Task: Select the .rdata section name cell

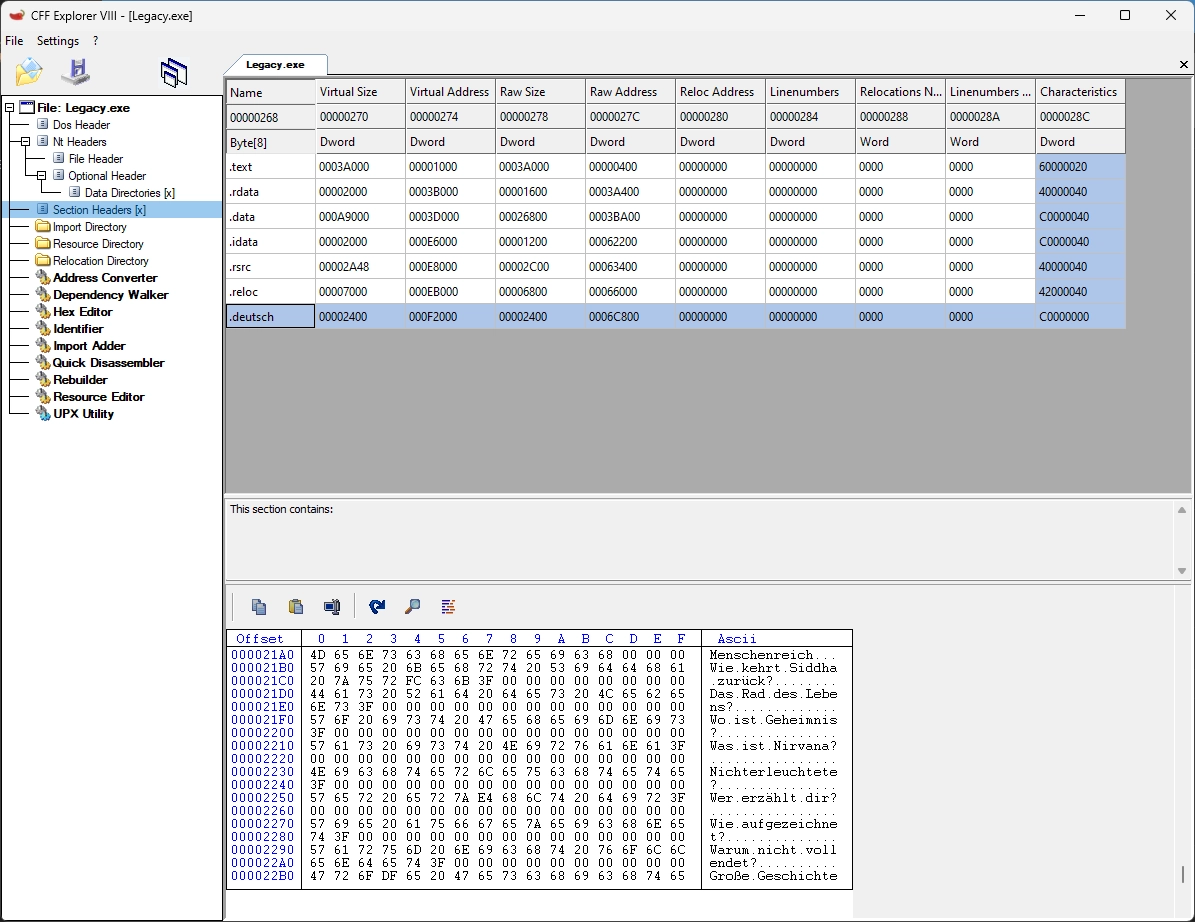Action: click(x=271, y=192)
